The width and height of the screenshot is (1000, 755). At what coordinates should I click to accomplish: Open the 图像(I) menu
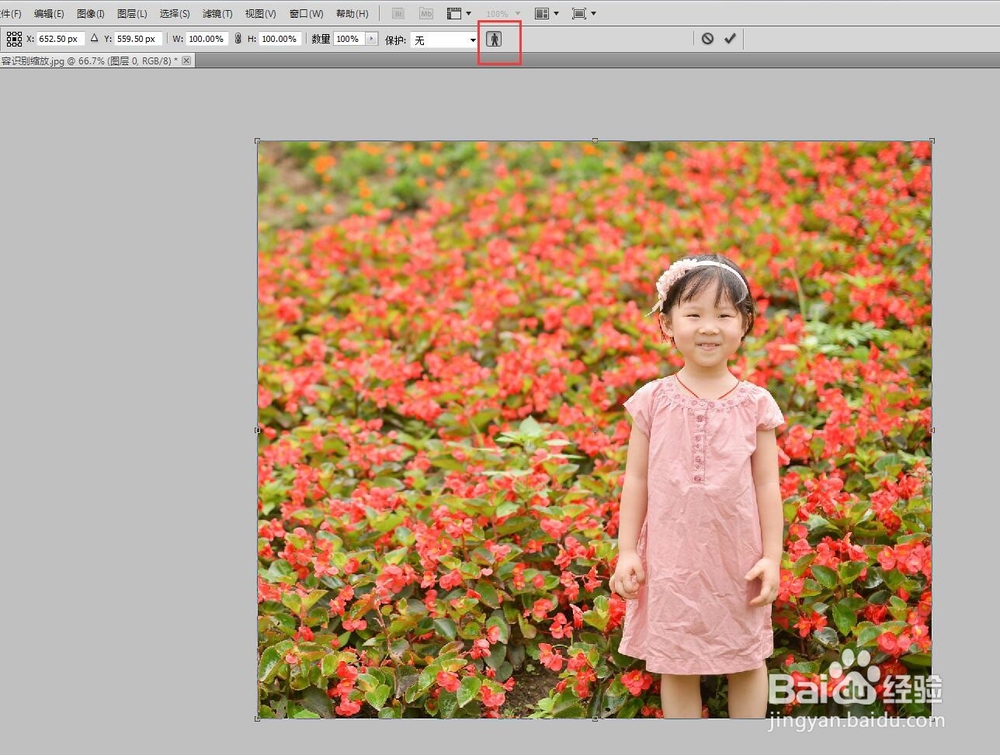point(91,13)
